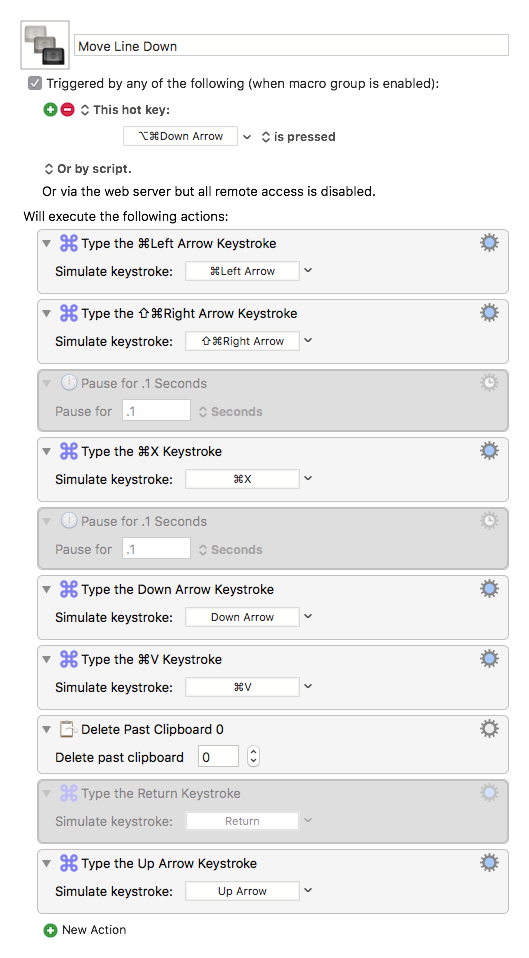This screenshot has width=529, height=958.
Task: Toggle the Triggered by any of the following checkbox
Action: pos(35,83)
